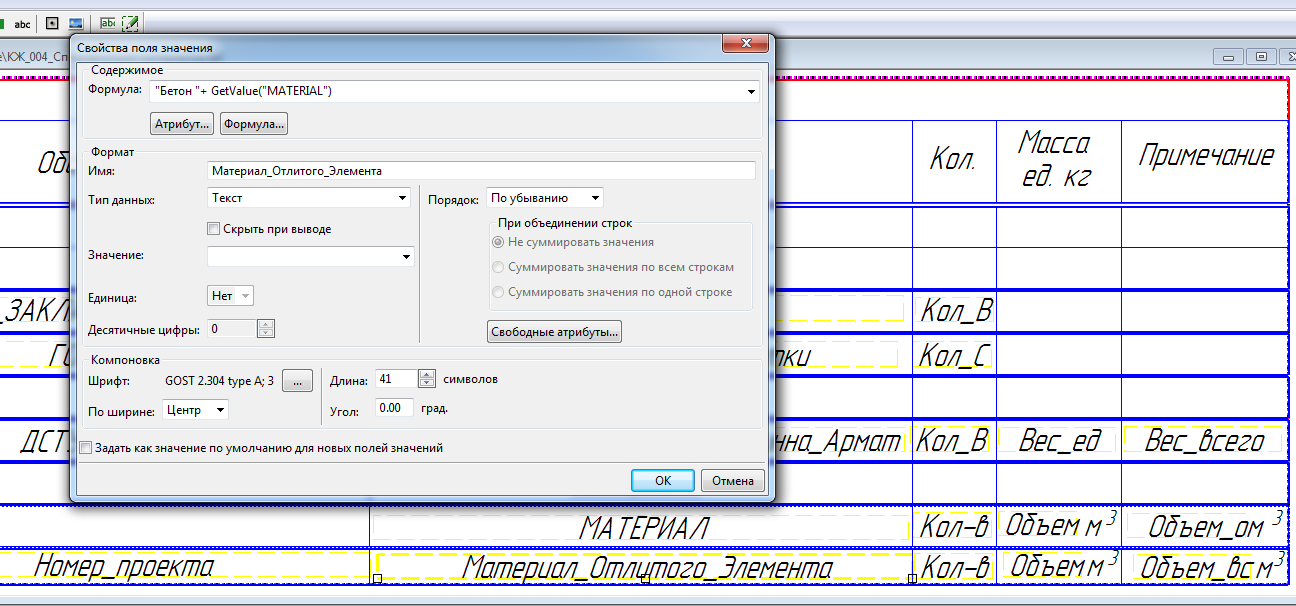Increase the decimal digits stepper
Viewport: 1296px width, 606px height.
coord(266,324)
